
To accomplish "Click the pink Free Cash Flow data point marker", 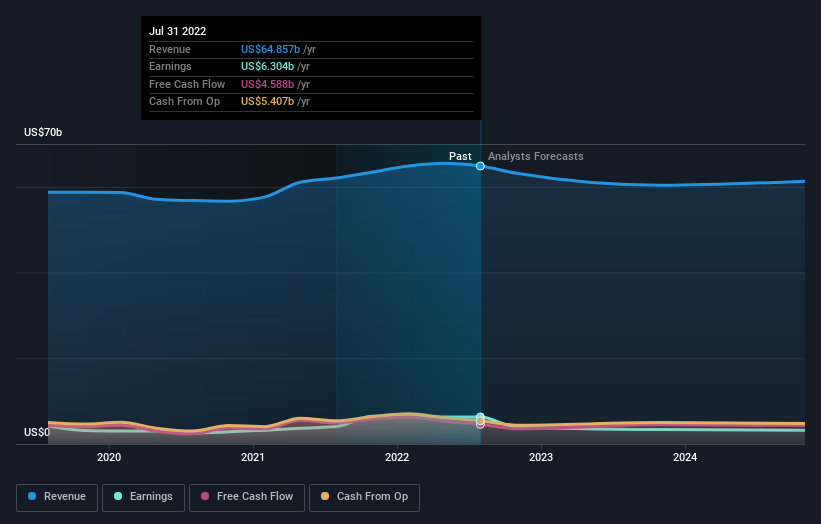I will (480, 425).
